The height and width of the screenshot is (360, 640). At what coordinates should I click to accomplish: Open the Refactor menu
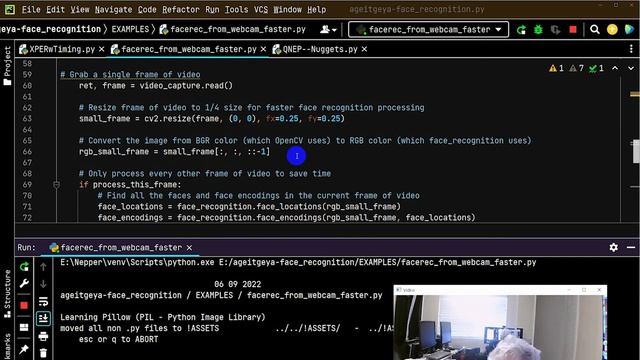point(180,9)
